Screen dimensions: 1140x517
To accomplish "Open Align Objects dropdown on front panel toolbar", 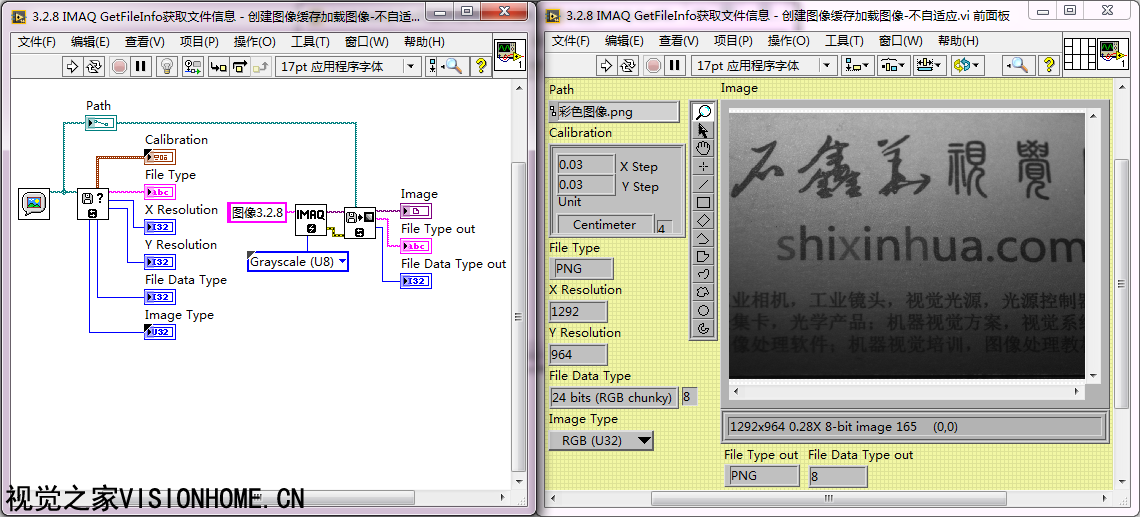I will pyautogui.click(x=857, y=66).
